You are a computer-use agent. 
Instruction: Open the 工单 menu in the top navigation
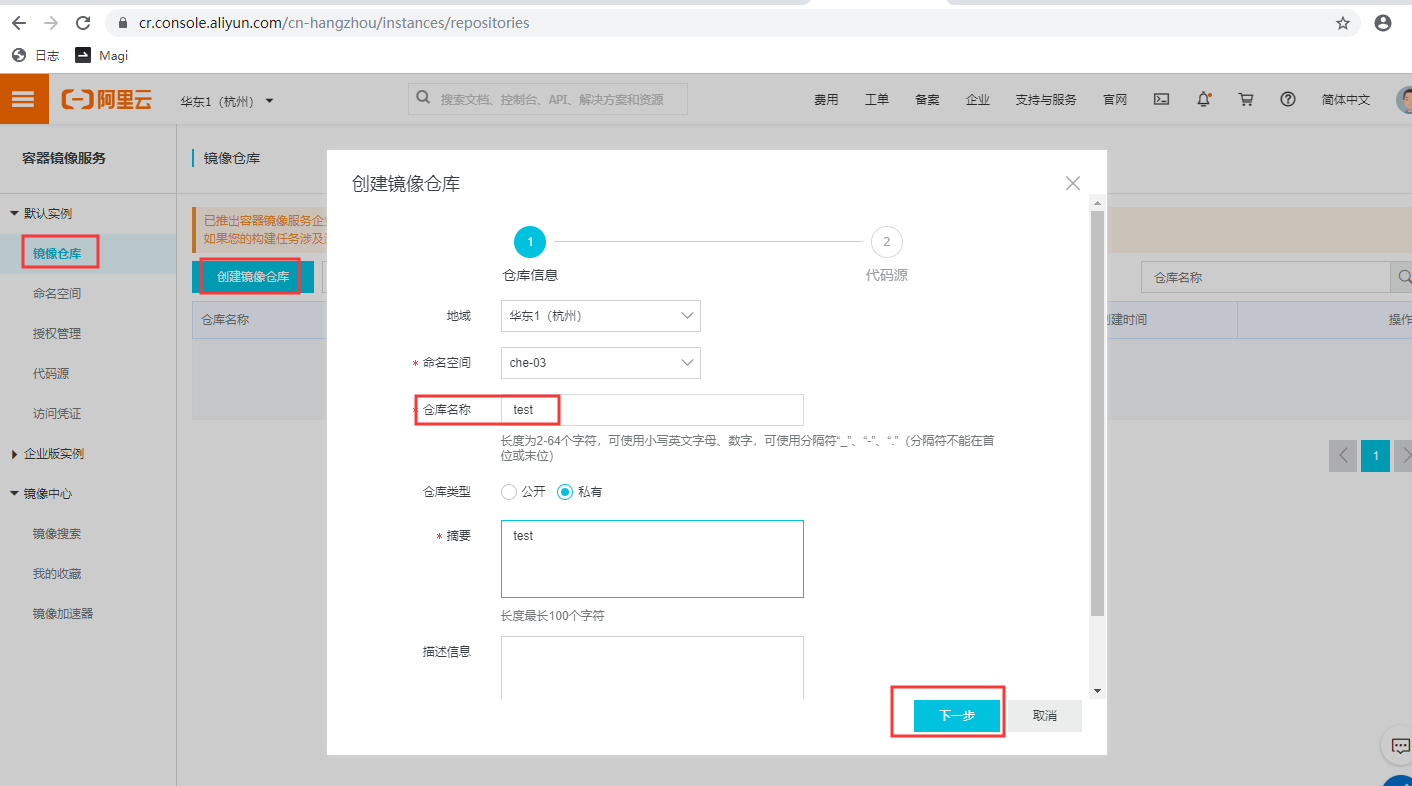pos(876,99)
